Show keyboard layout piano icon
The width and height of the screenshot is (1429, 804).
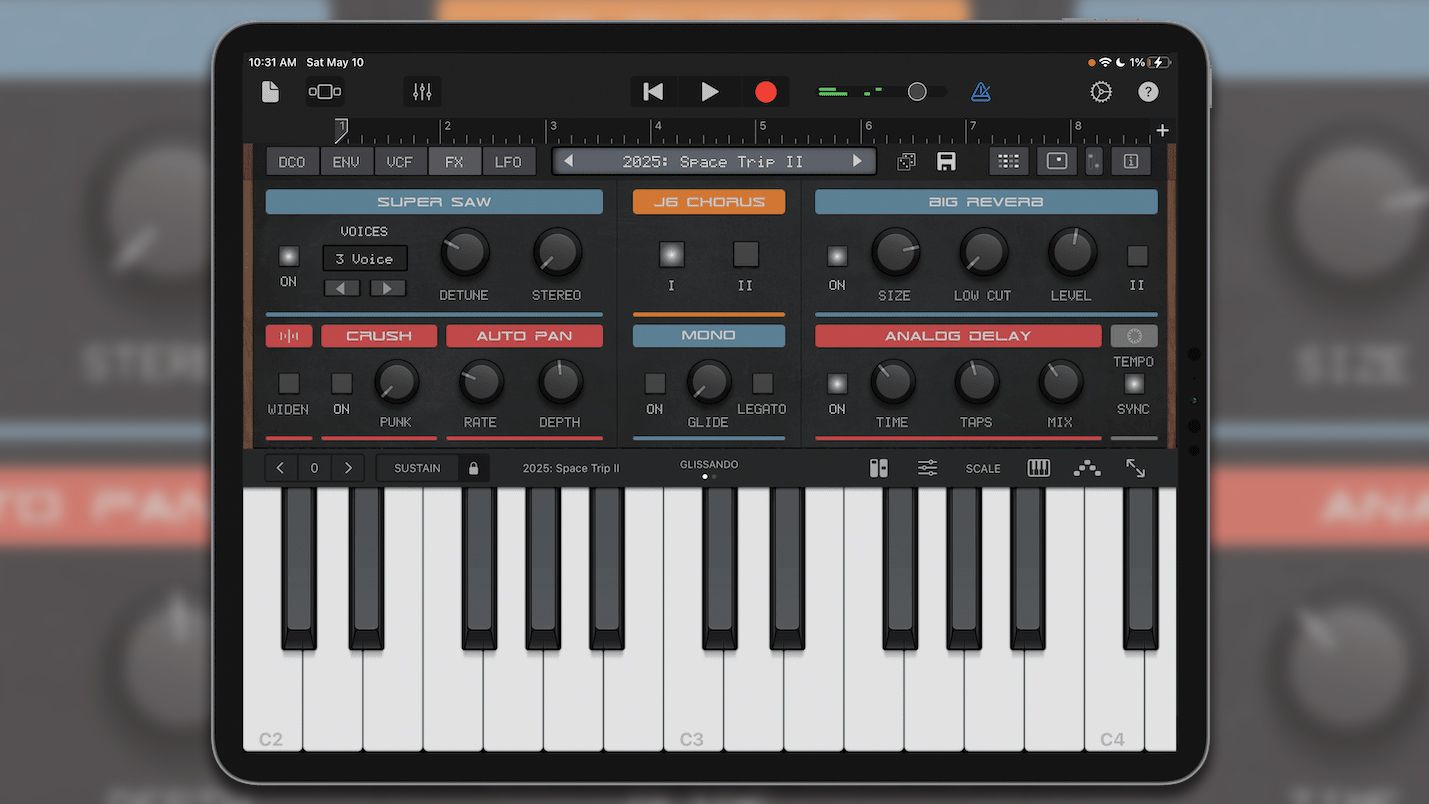click(1039, 468)
